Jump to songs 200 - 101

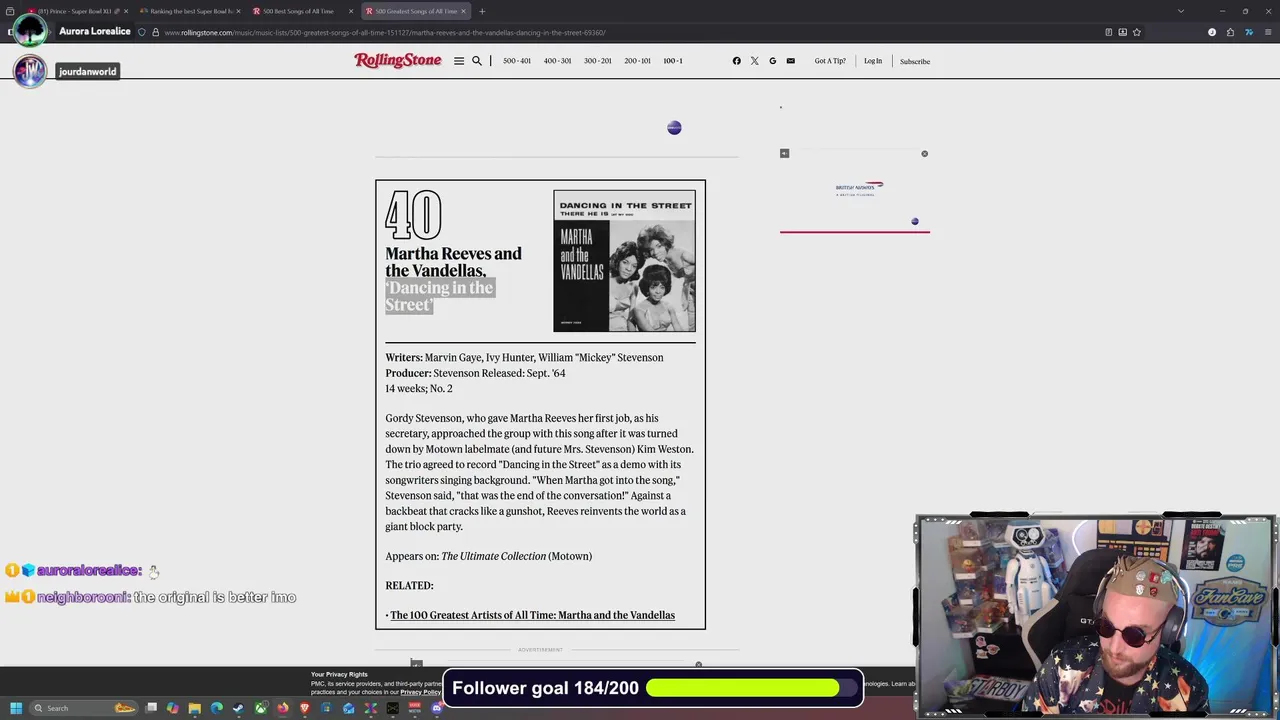click(637, 61)
